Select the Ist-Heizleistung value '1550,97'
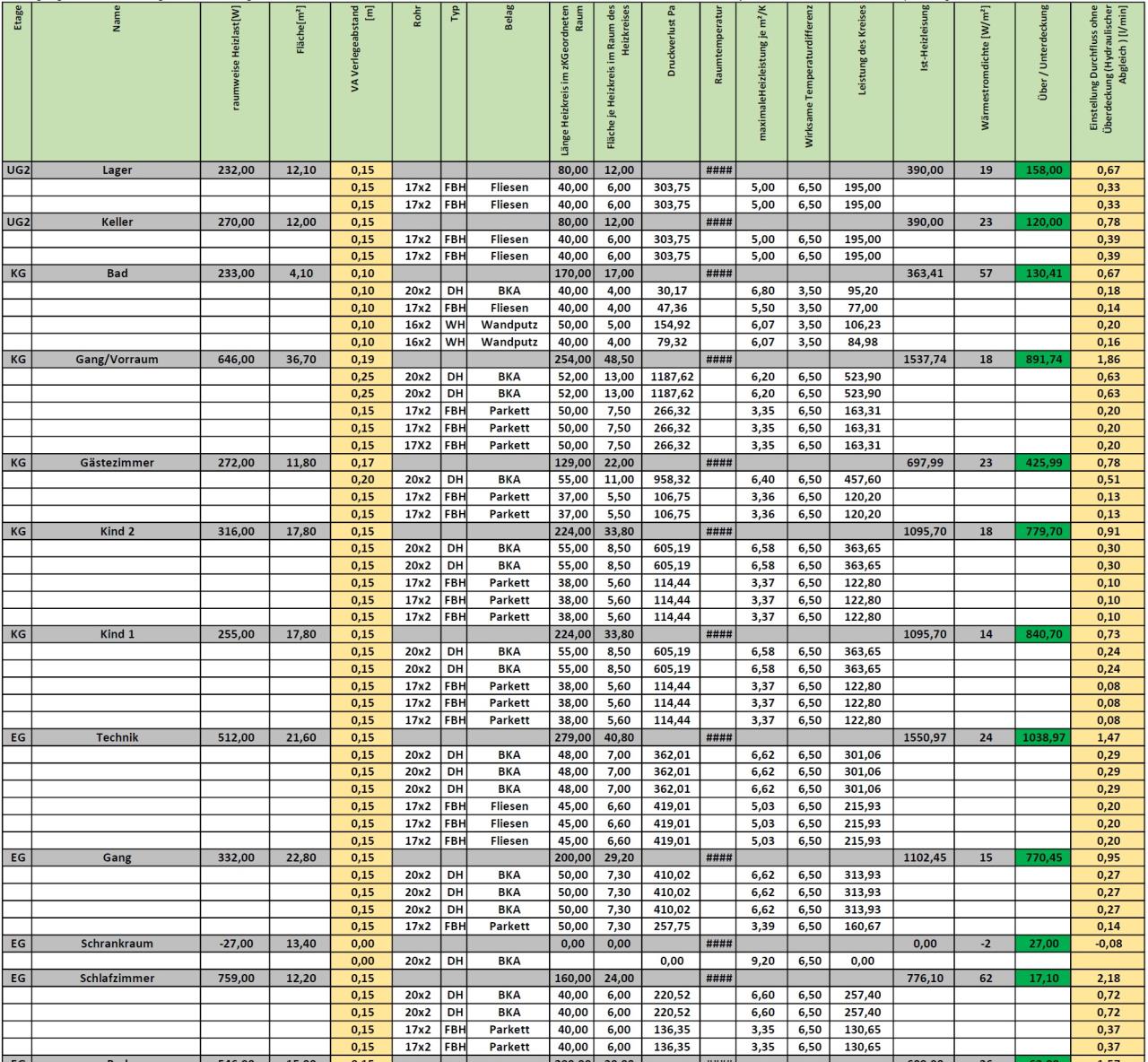This screenshot has width=1148, height=1062. coord(925,737)
